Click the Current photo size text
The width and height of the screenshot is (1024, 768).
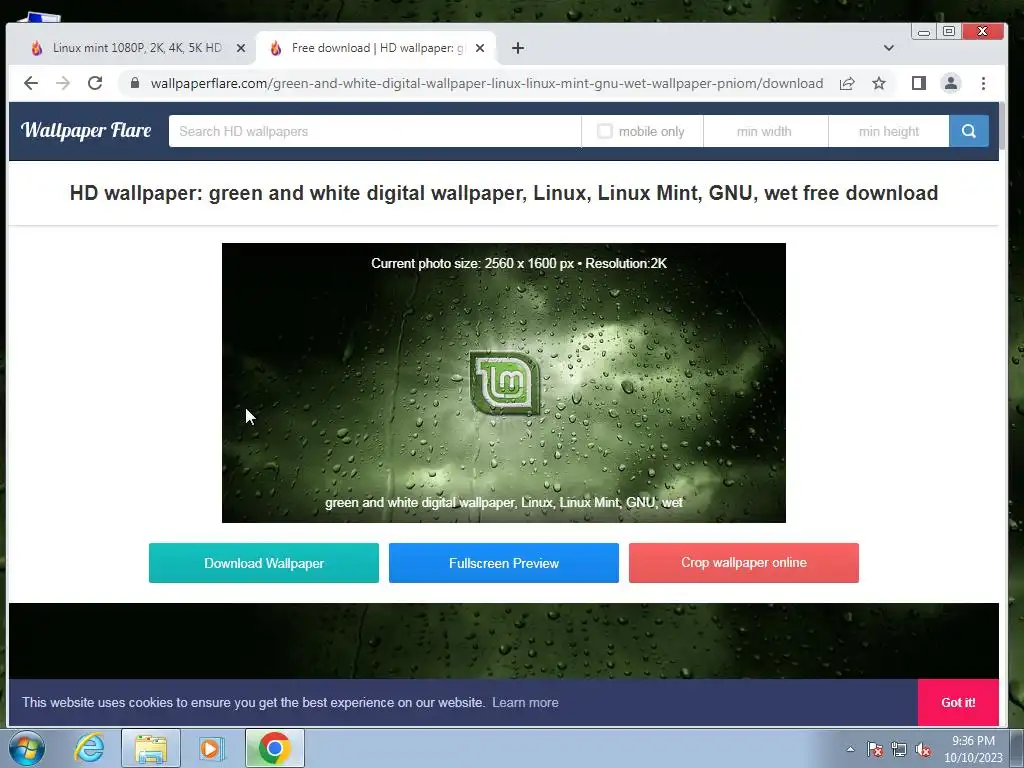click(519, 263)
